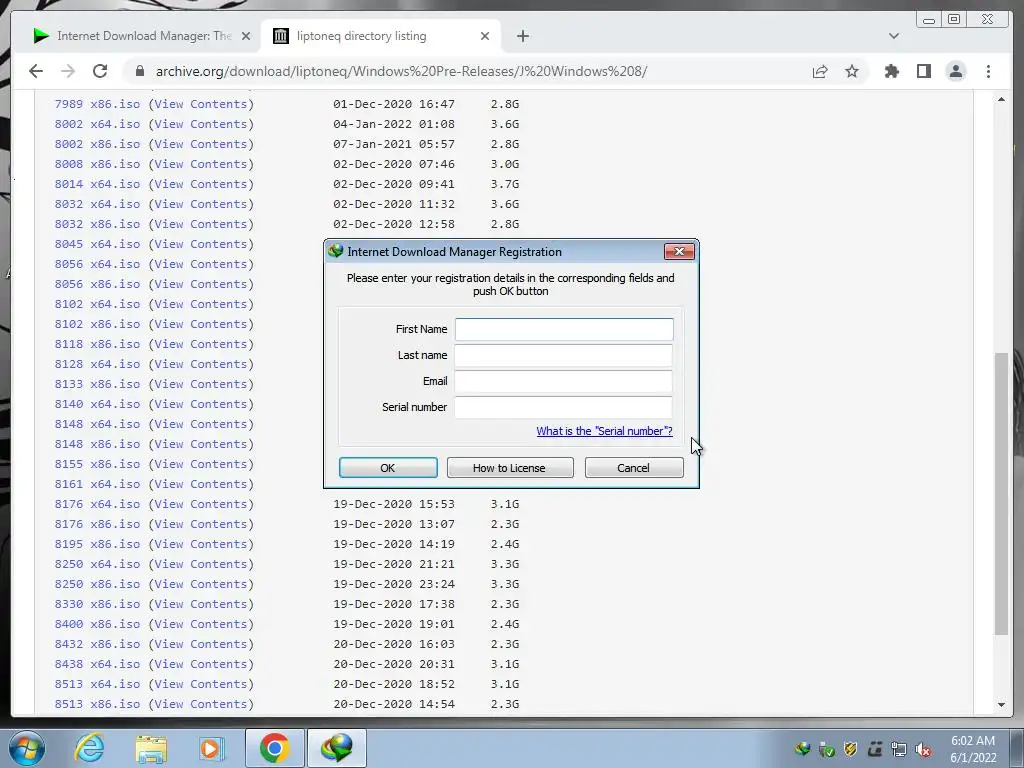Click the How to License button
1024x768 pixels.
point(509,468)
